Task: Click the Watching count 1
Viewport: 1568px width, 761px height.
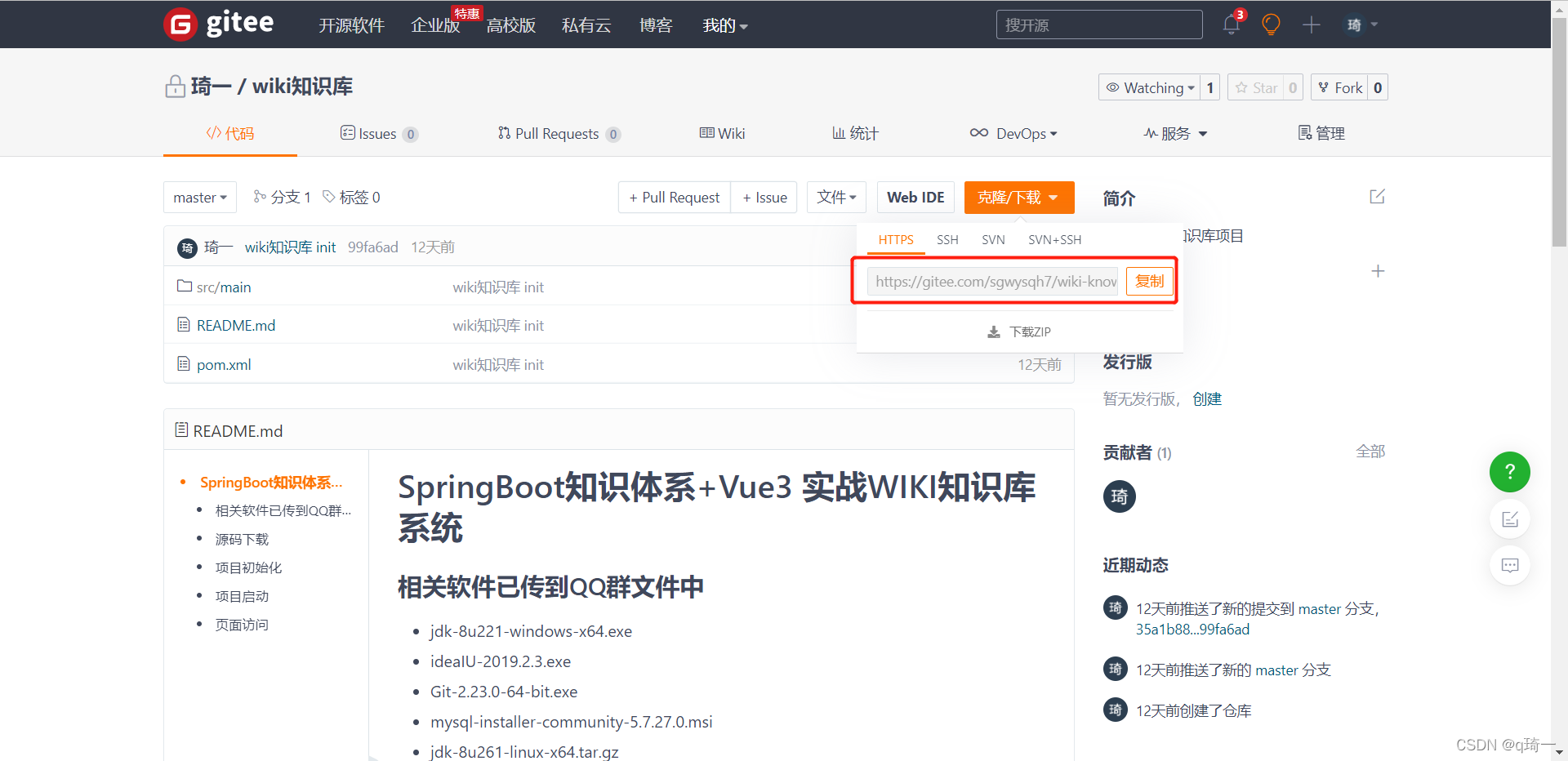Action: tap(1210, 87)
